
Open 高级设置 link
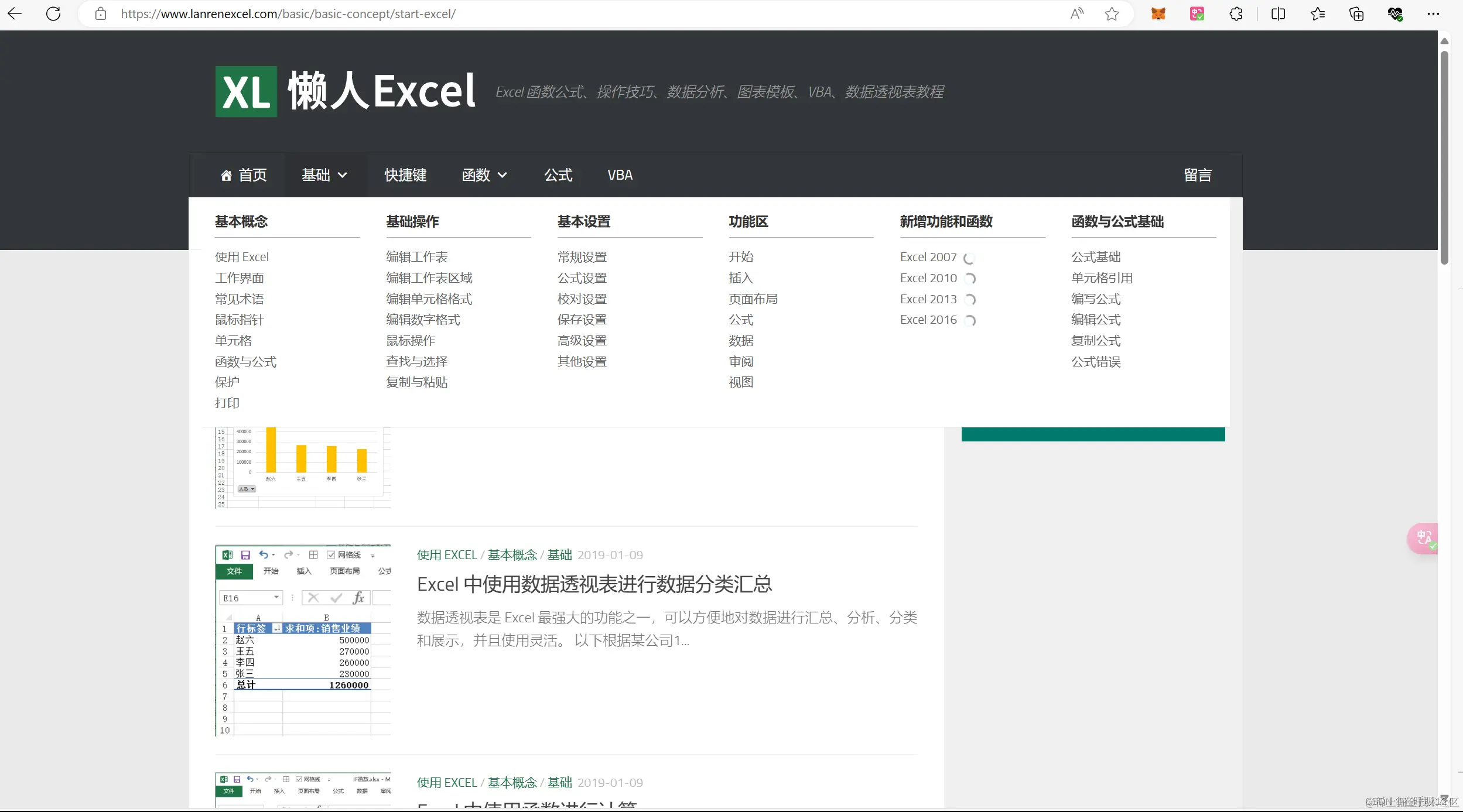coord(582,341)
